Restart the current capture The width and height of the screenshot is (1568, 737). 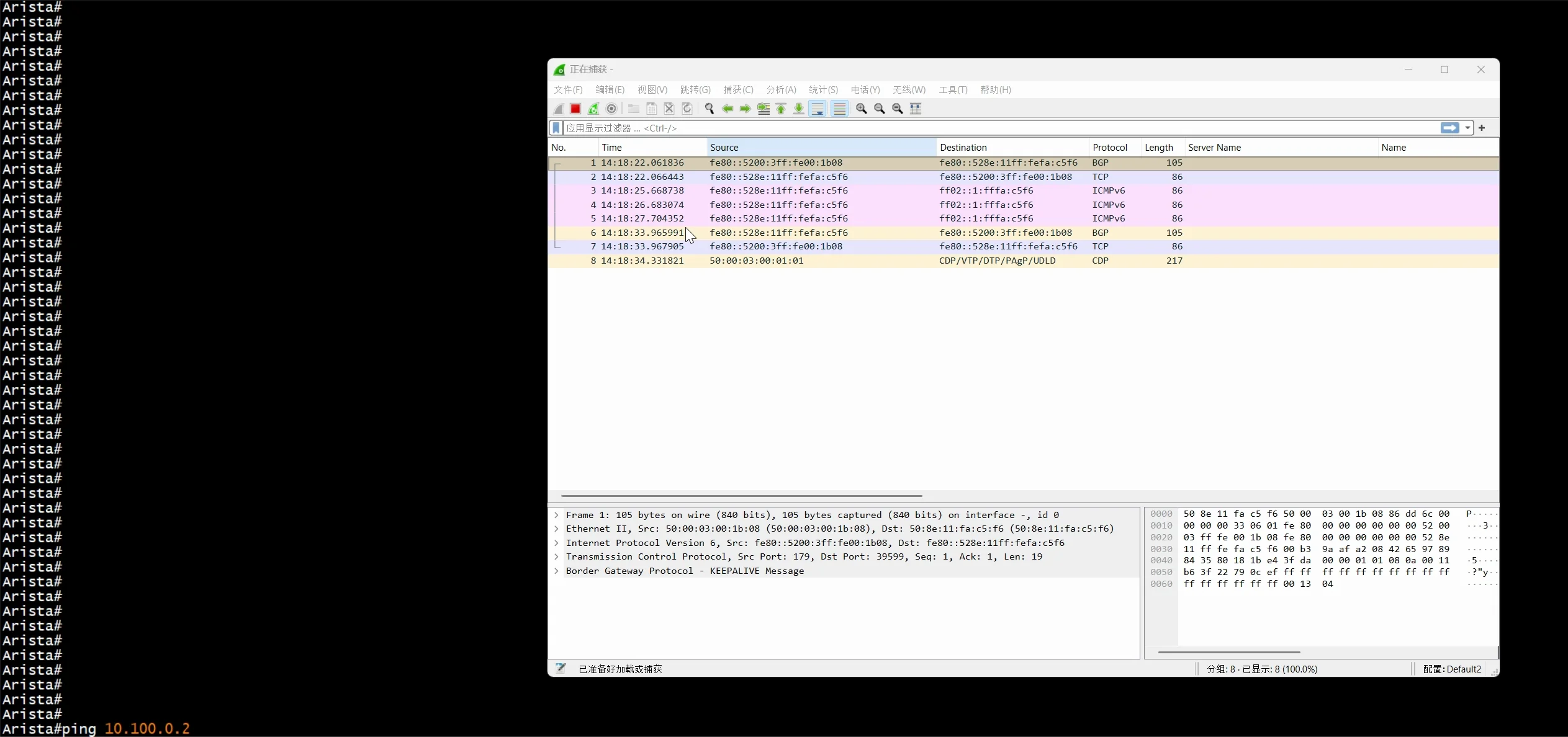coord(593,109)
